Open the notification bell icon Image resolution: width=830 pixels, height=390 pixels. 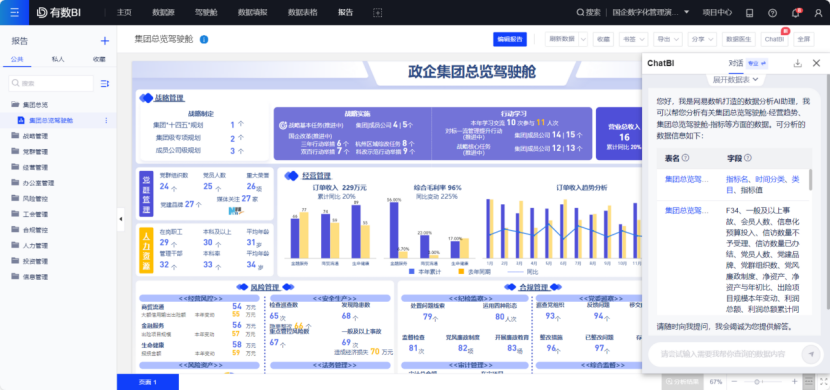[x=796, y=13]
